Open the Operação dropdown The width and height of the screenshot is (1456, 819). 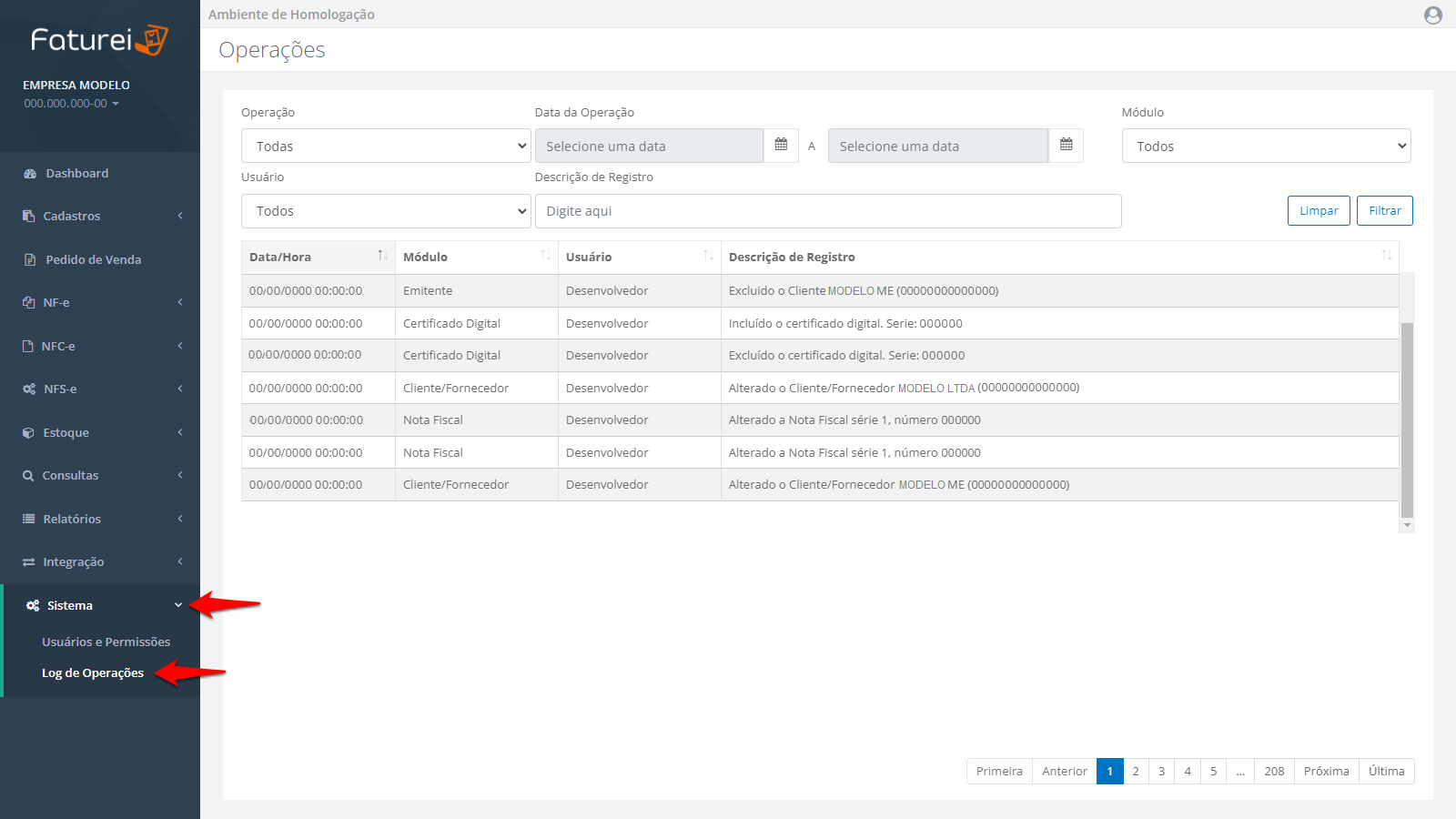point(386,146)
